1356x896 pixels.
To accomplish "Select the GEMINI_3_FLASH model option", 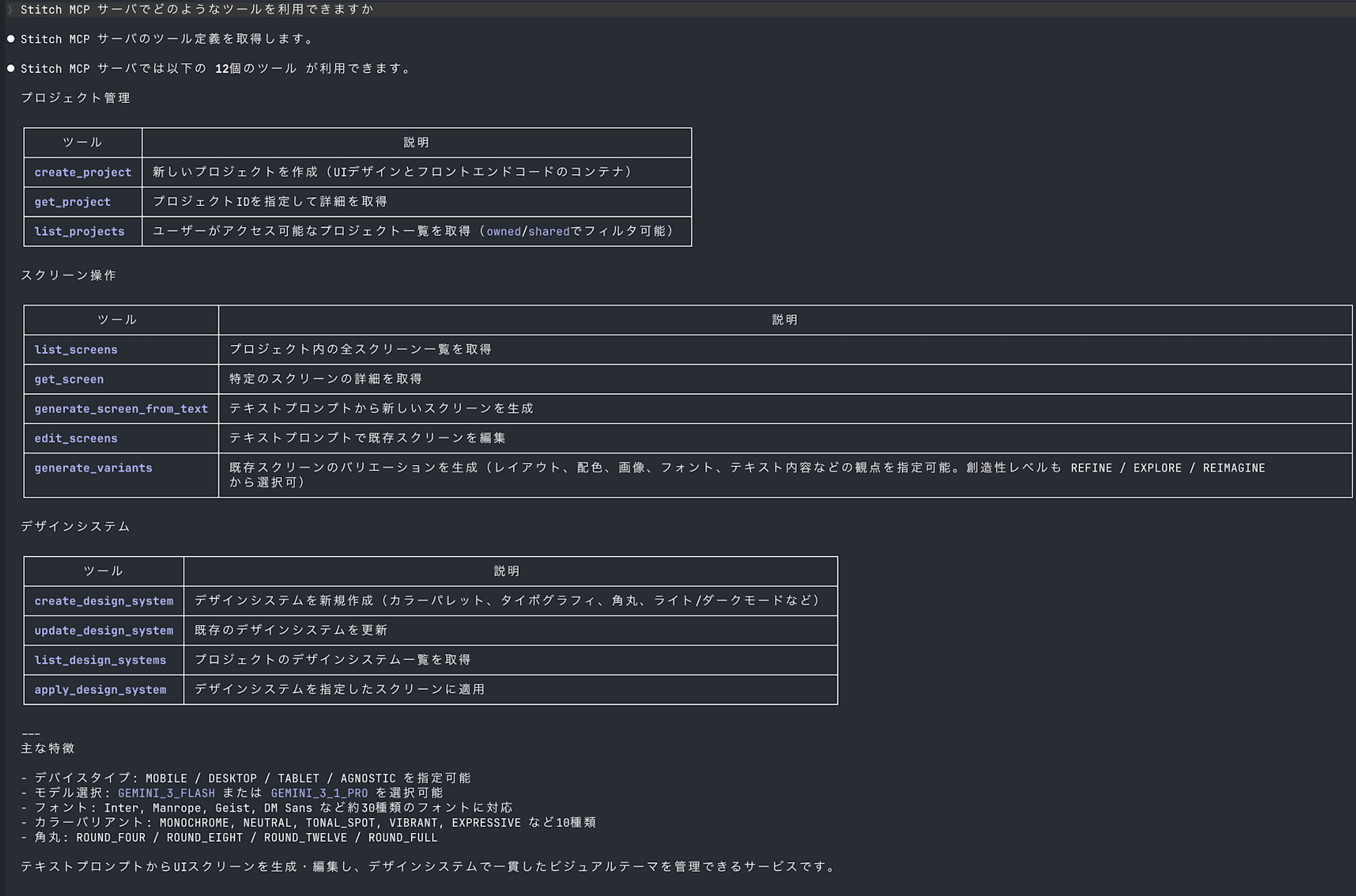I will pos(167,792).
